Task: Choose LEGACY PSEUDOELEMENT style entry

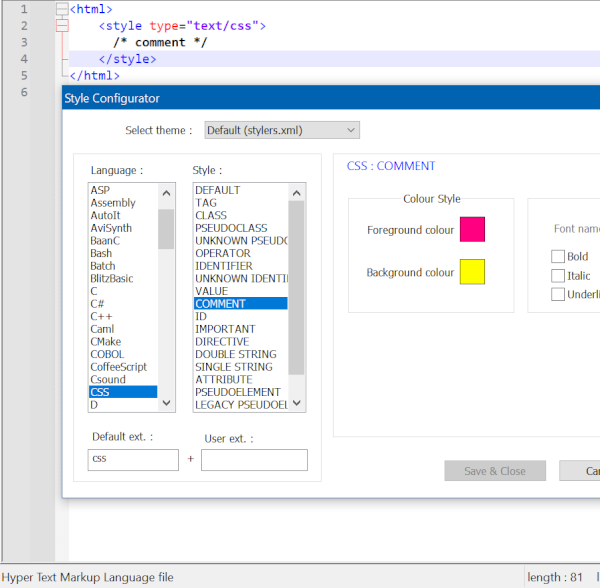Action: (241, 405)
